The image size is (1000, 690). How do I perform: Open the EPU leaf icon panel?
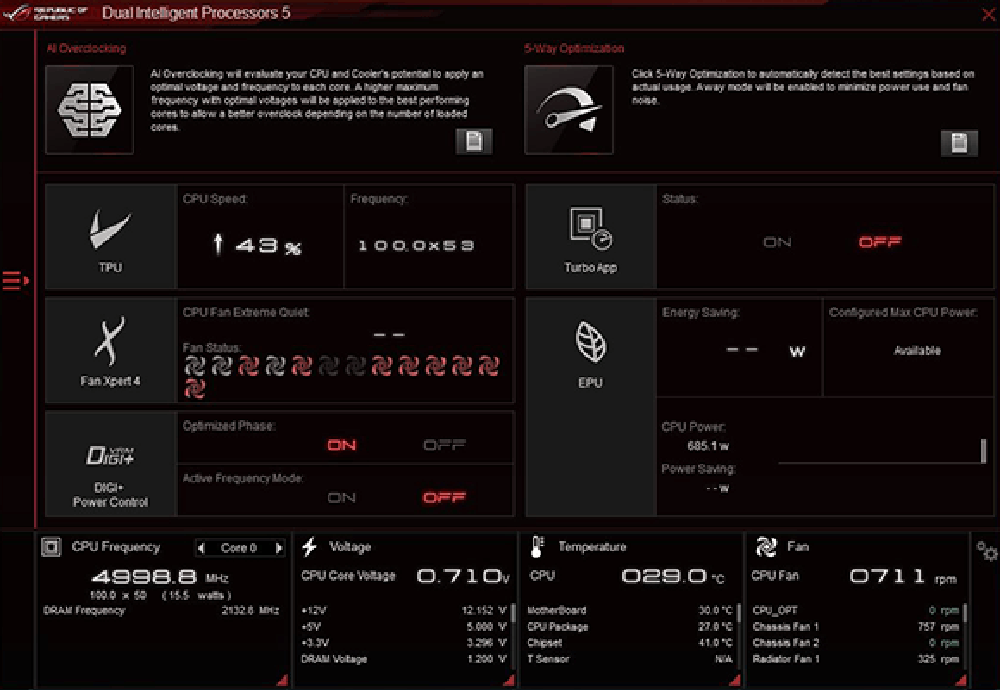pyautogui.click(x=590, y=349)
